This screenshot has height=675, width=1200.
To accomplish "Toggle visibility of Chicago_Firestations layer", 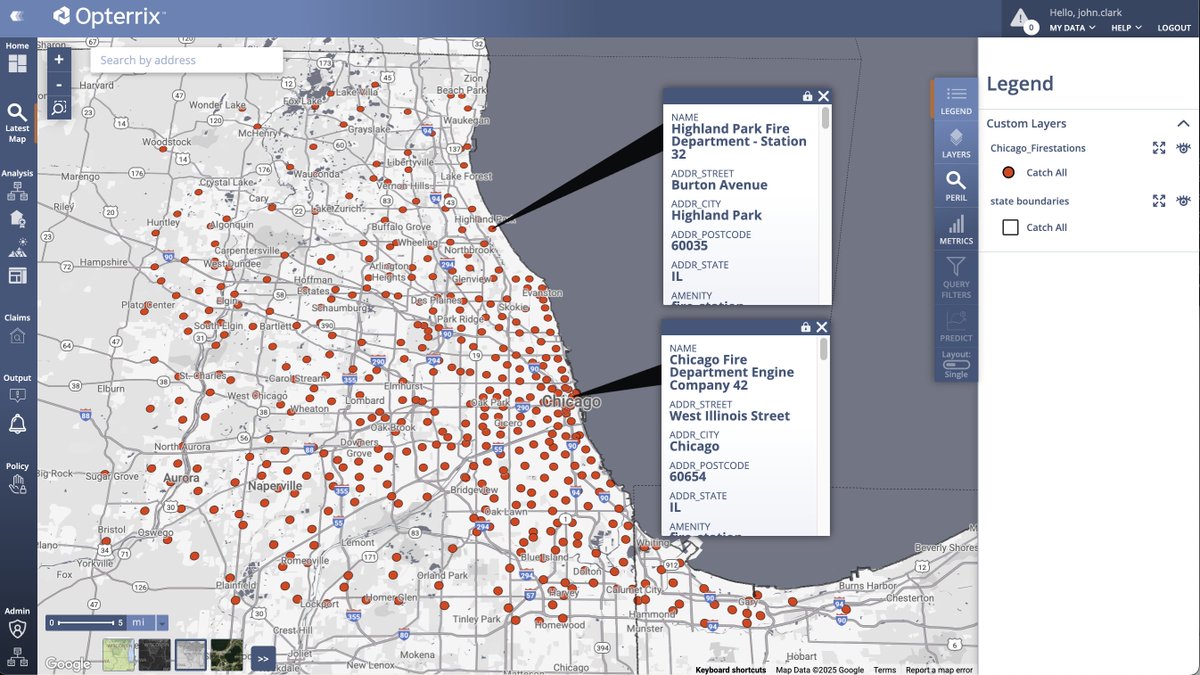I will click(x=1183, y=148).
